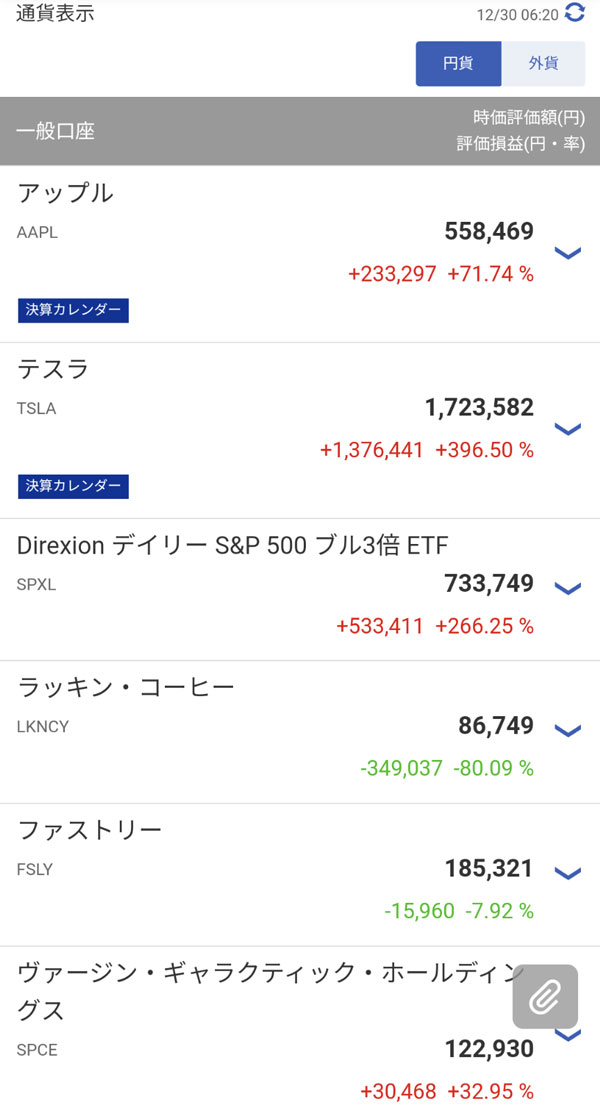Screen dimensions: 600x1106
Task: Expand the ファストリー FSLY row chevron
Action: coord(567,874)
